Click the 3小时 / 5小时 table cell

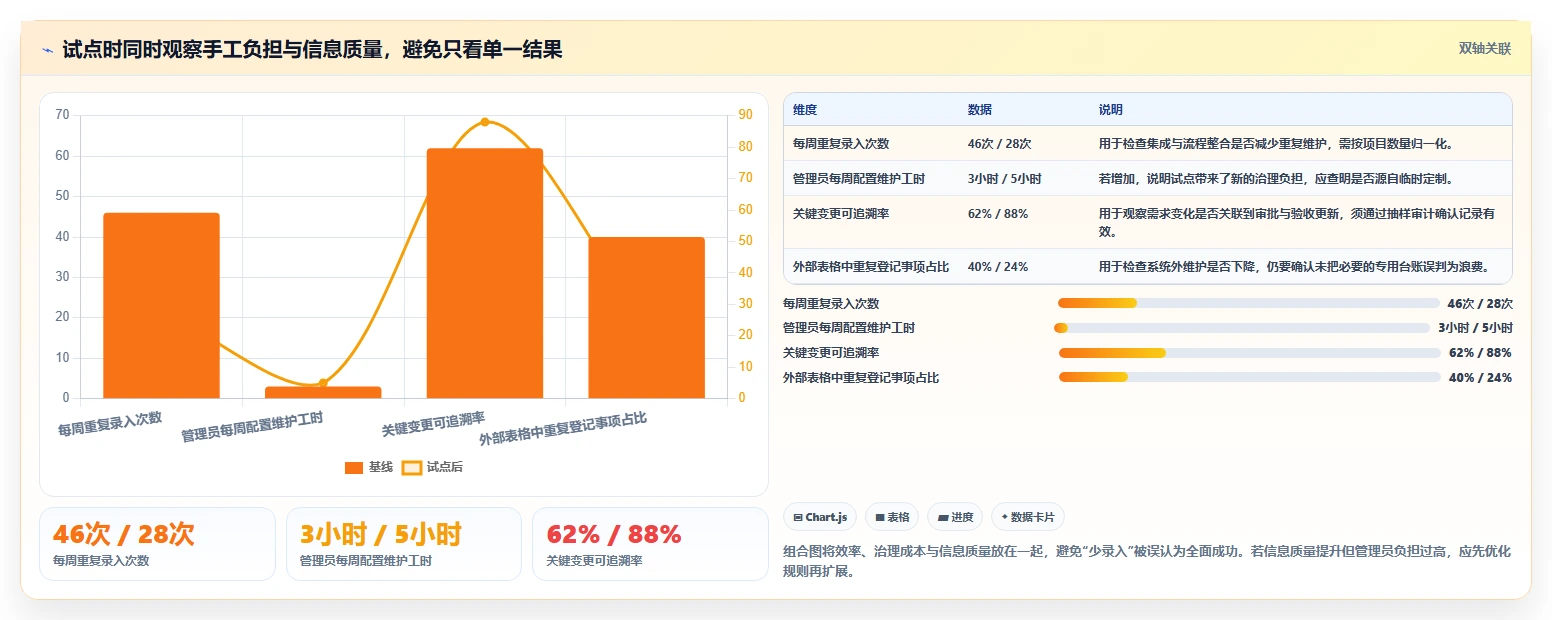pos(1005,179)
